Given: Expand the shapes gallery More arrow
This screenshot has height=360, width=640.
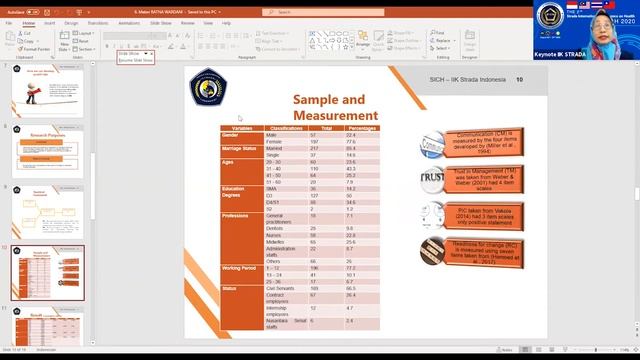Looking at the screenshot, I should (352, 47).
